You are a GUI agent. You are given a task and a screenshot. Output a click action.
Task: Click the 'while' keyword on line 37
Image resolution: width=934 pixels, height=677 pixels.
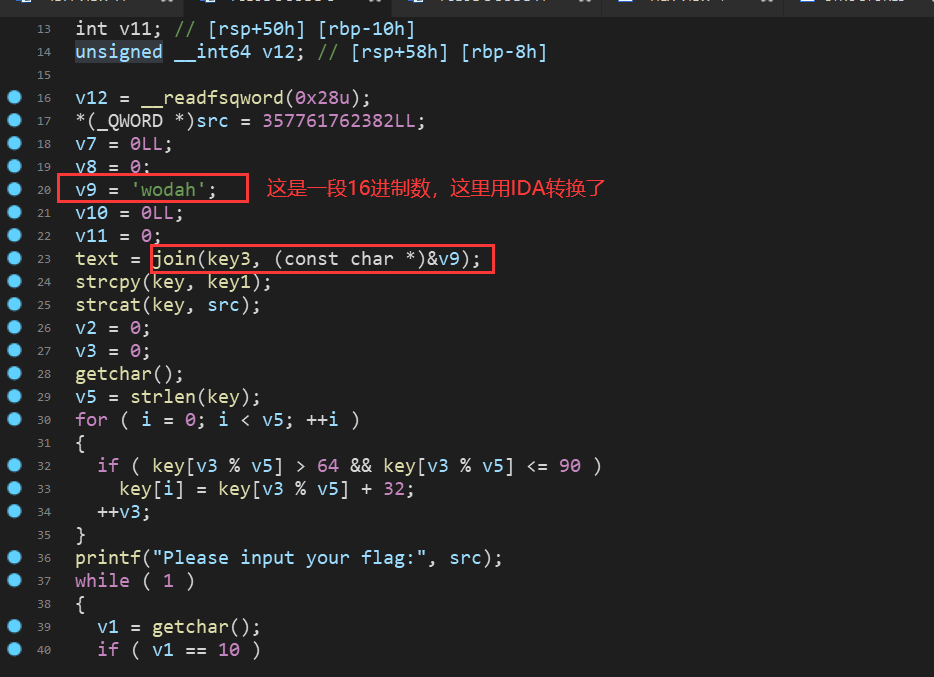coord(102,581)
